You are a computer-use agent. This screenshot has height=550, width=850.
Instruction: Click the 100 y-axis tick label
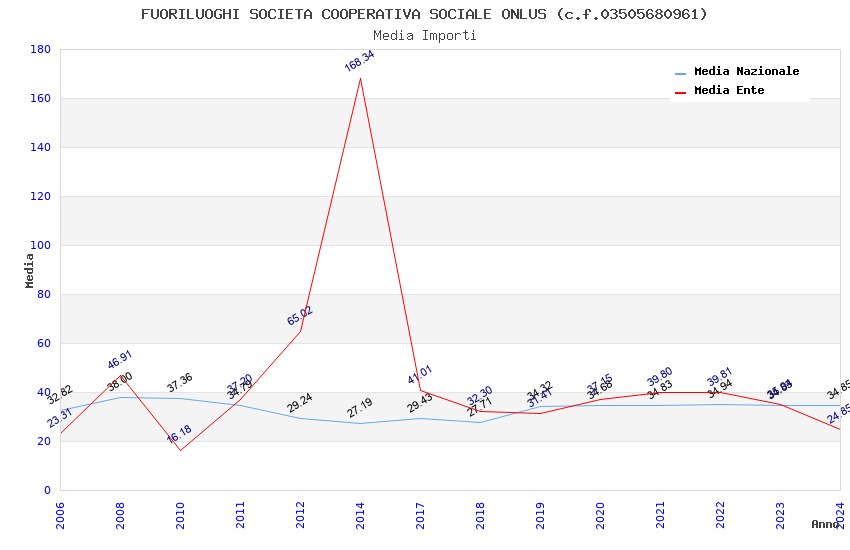point(40,245)
